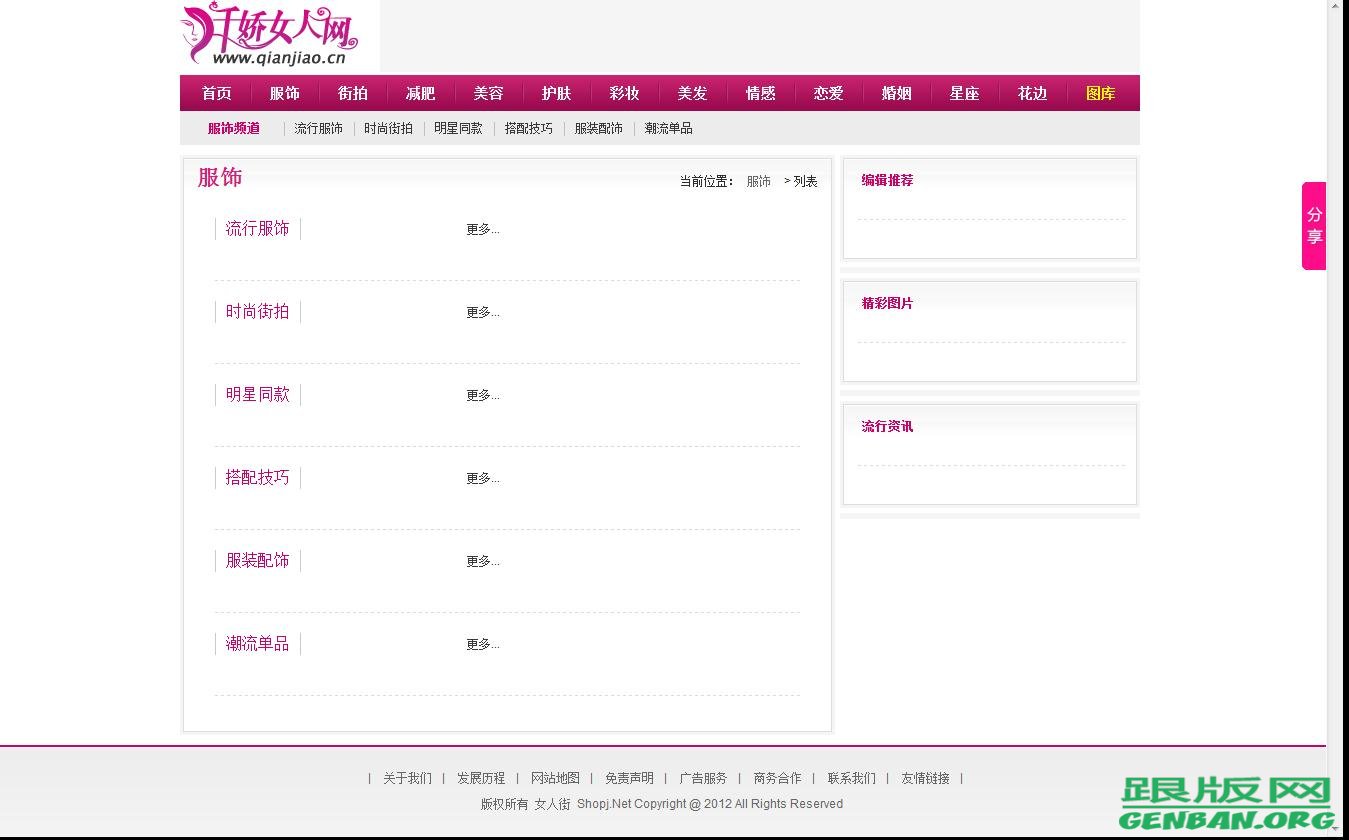
Task: Select 明星同款 in the sub-navigation bar
Action: coord(458,128)
